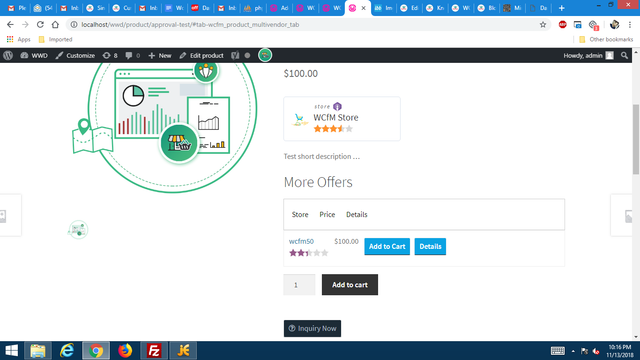
Task: Open the muted volume tray icon
Action: [x=596, y=351]
